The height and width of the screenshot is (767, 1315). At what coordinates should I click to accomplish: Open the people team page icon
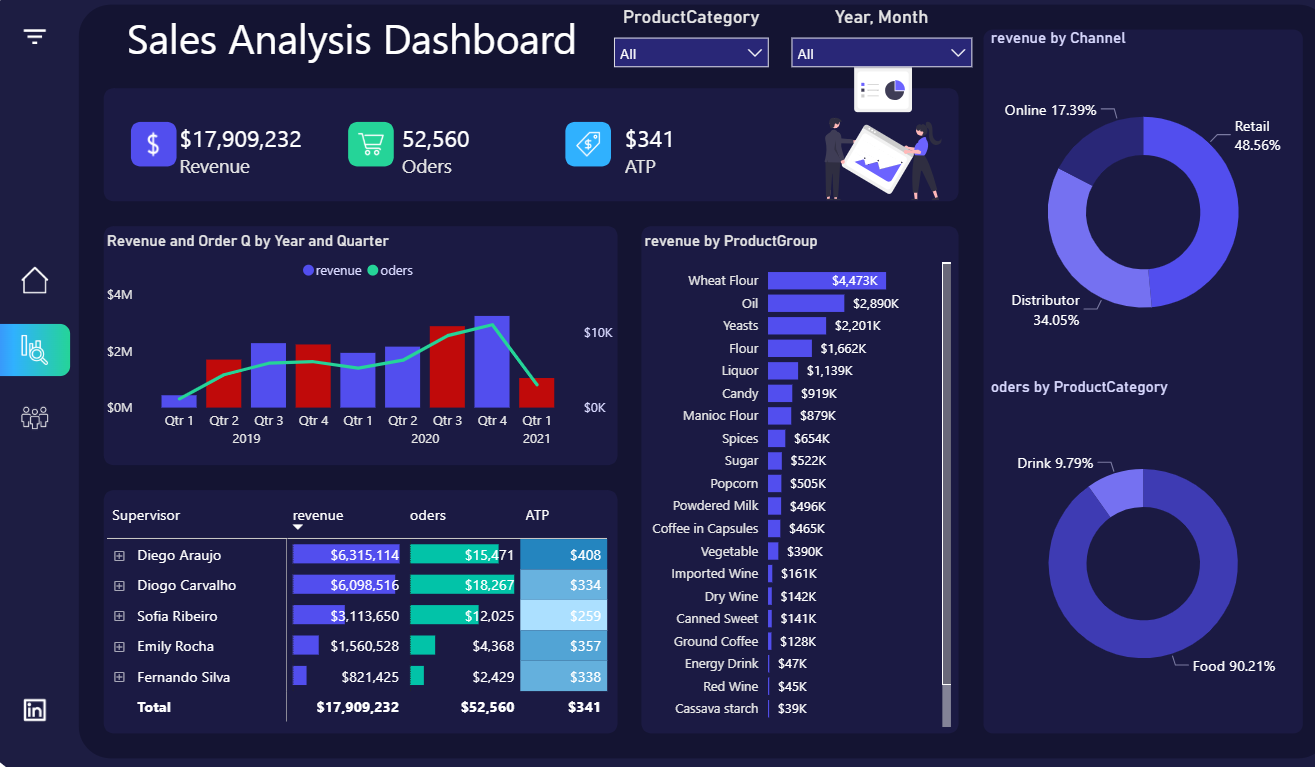tap(35, 417)
